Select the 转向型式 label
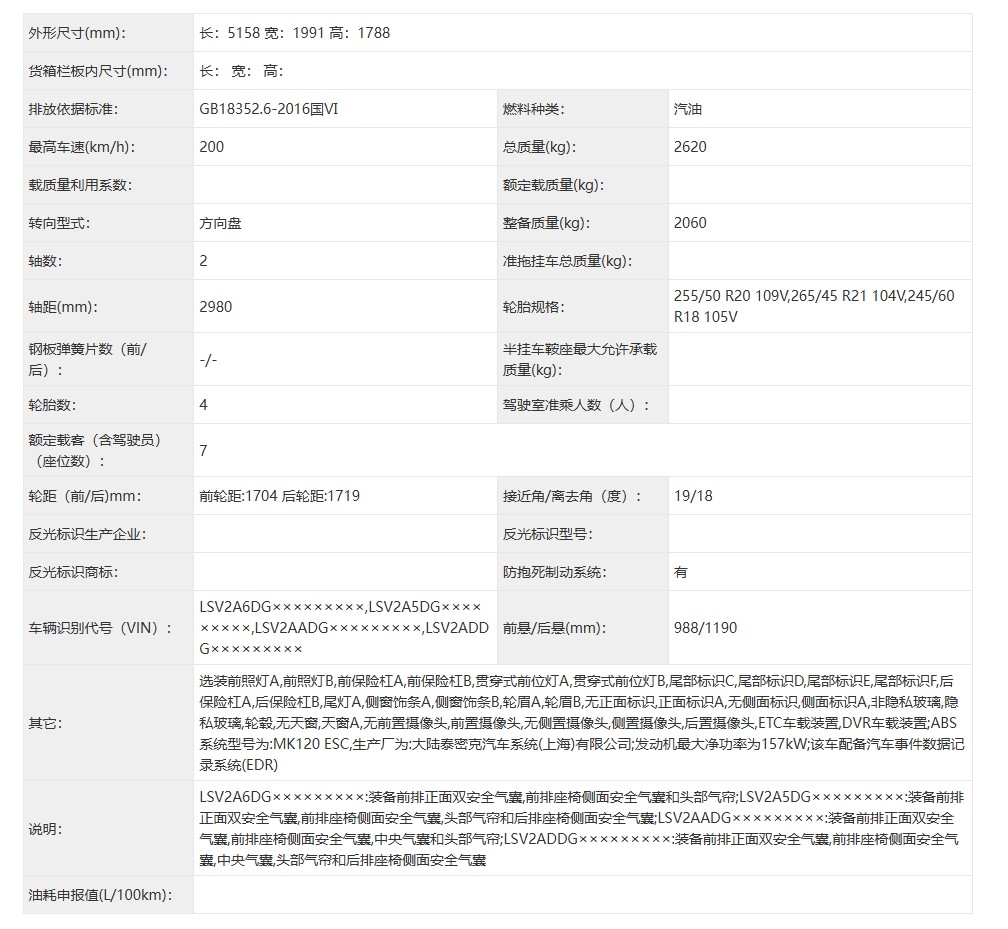The image size is (1008, 929). 59,223
